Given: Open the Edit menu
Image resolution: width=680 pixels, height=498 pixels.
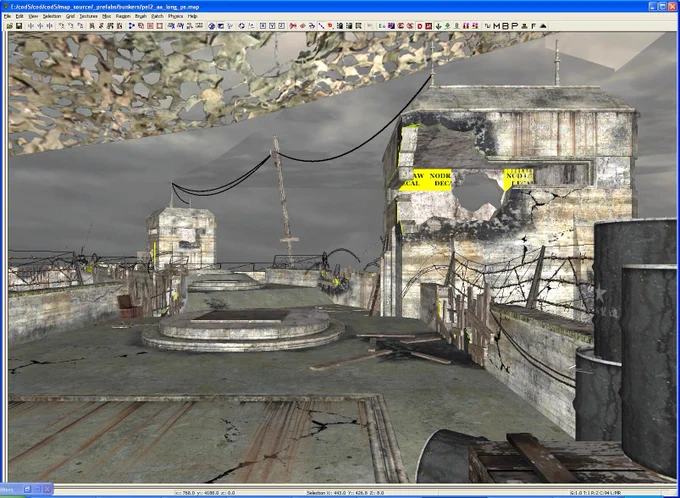Looking at the screenshot, I should [20, 16].
